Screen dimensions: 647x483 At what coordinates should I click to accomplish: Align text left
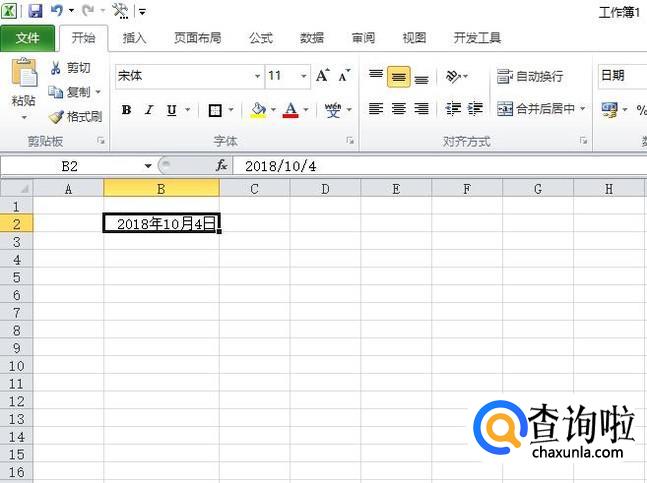pyautogui.click(x=375, y=109)
